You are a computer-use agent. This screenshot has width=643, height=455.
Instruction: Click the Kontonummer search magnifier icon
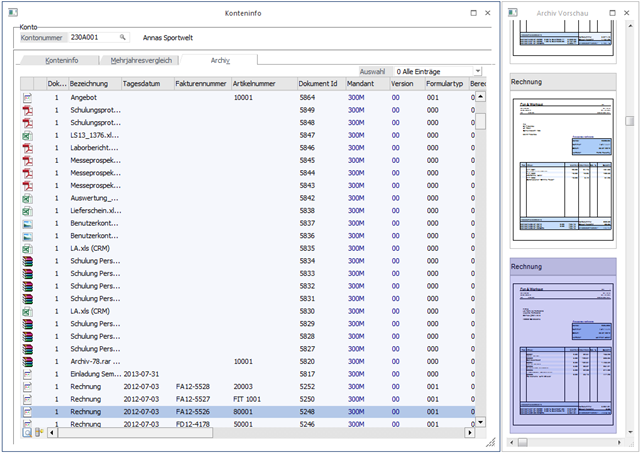tap(123, 36)
